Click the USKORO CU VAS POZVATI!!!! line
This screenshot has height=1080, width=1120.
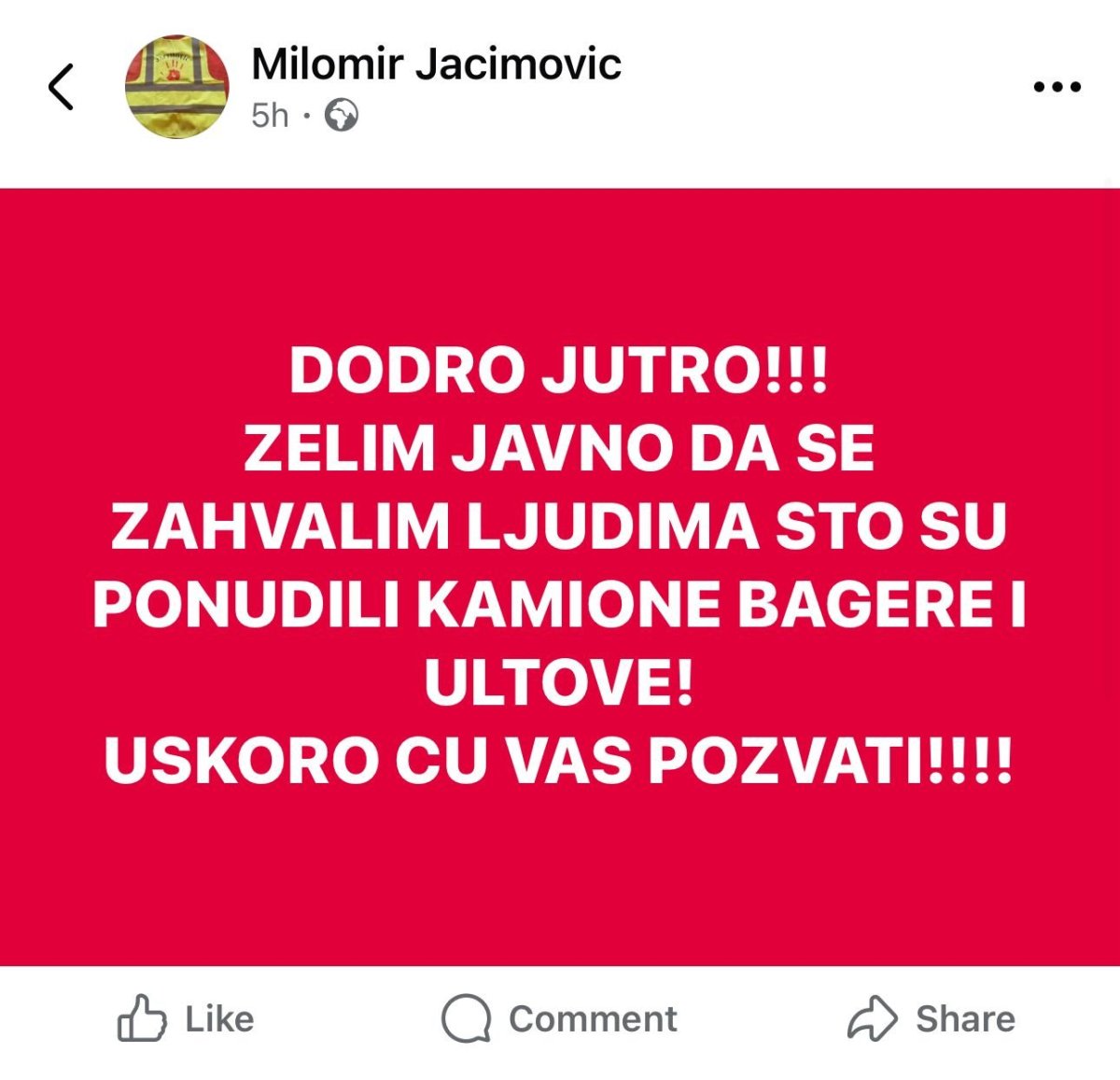click(559, 762)
